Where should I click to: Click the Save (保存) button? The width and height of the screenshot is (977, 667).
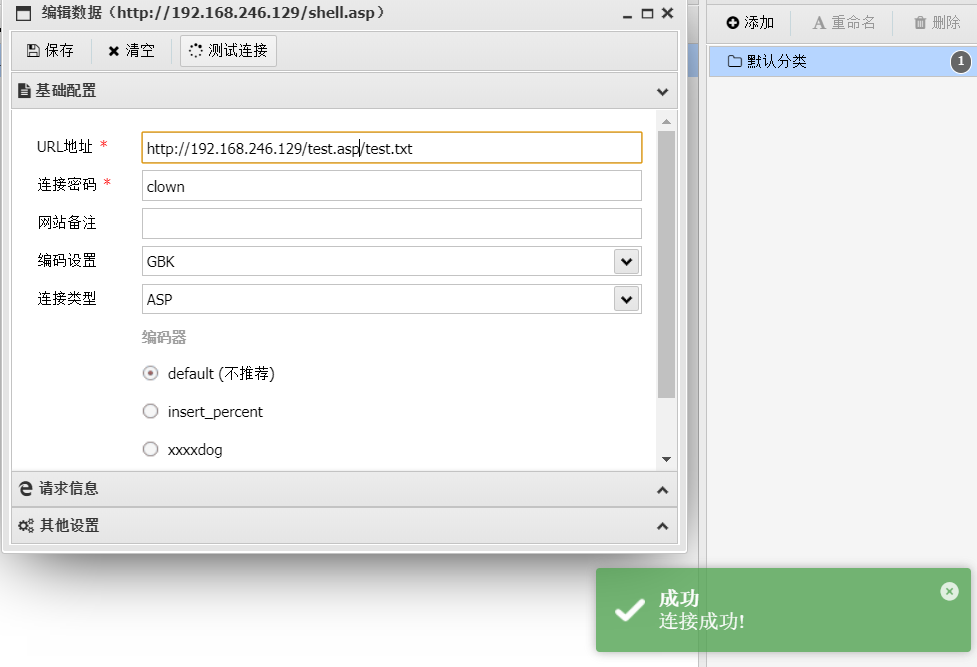pos(50,50)
